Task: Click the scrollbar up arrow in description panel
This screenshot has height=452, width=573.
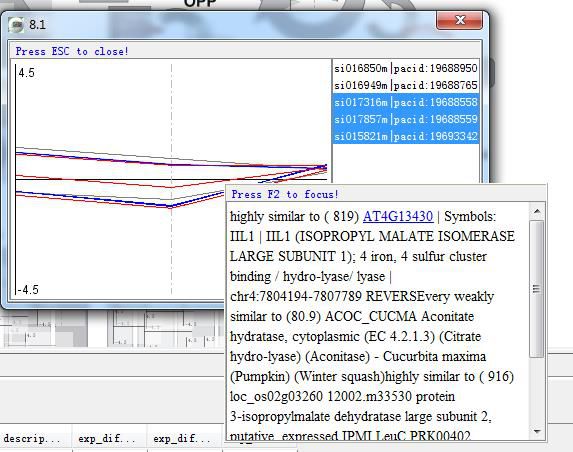Action: (x=537, y=211)
